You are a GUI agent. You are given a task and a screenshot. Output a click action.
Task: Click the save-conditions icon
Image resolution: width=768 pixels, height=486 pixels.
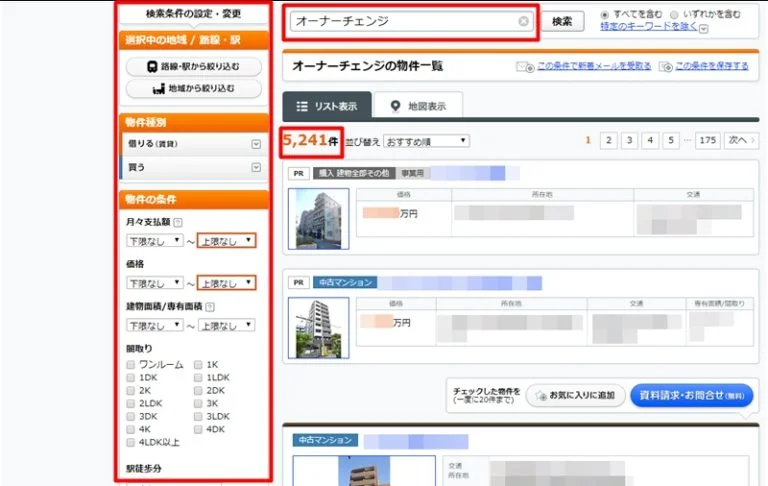click(663, 67)
